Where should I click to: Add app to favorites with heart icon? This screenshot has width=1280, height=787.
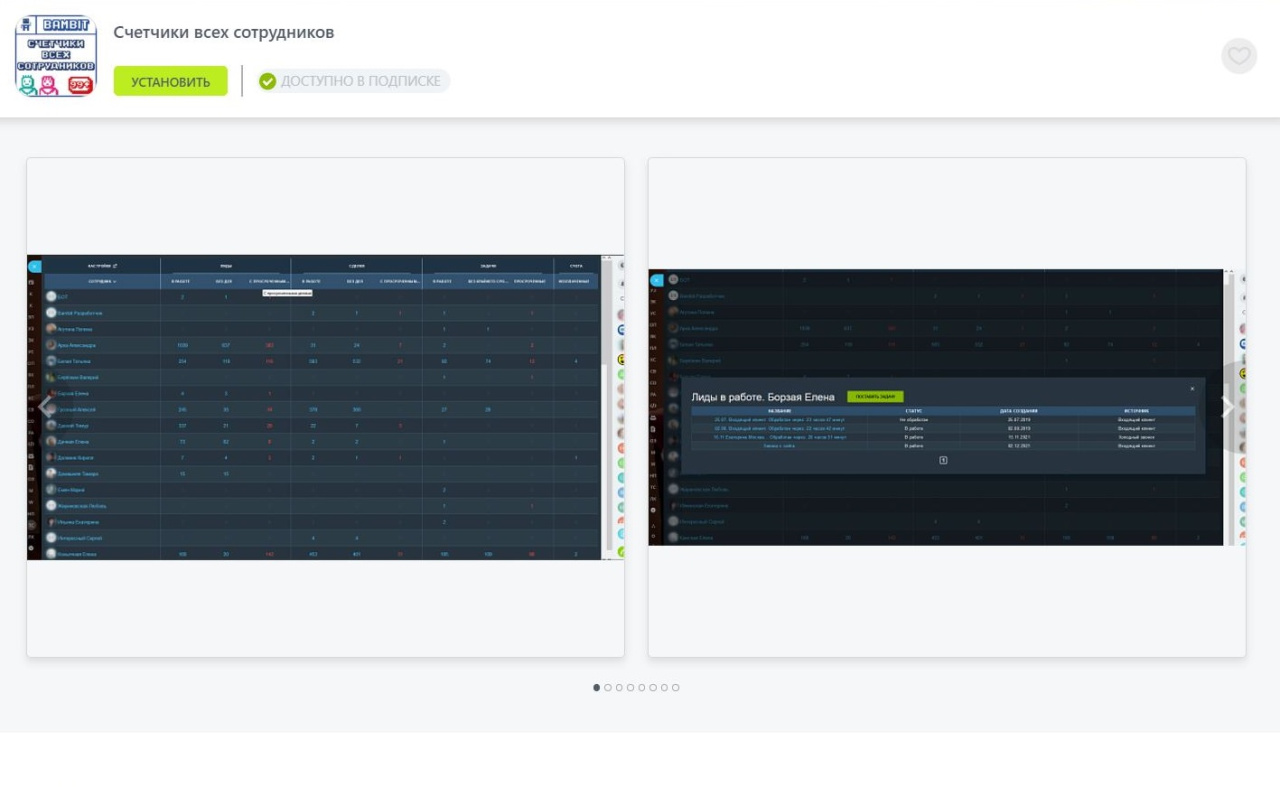coord(1239,56)
